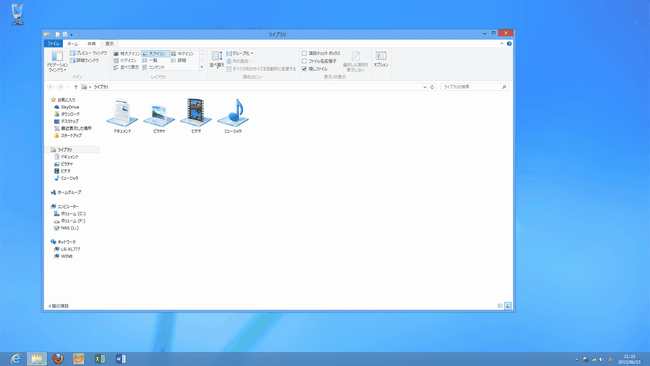This screenshot has width=650, height=366.
Task: Select the 表示 view tab
Action: click(x=109, y=44)
